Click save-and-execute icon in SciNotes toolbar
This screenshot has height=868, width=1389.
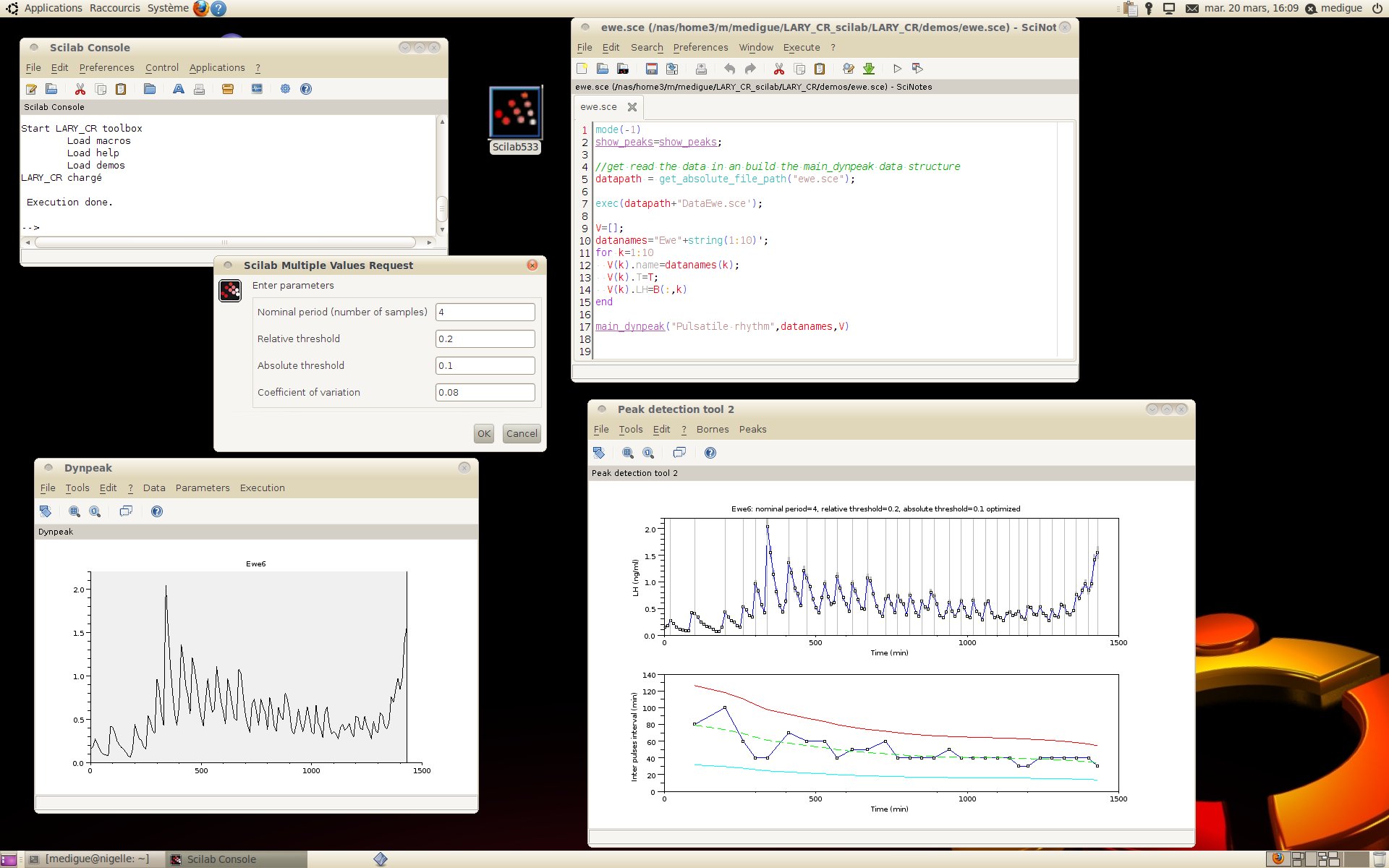coord(918,69)
